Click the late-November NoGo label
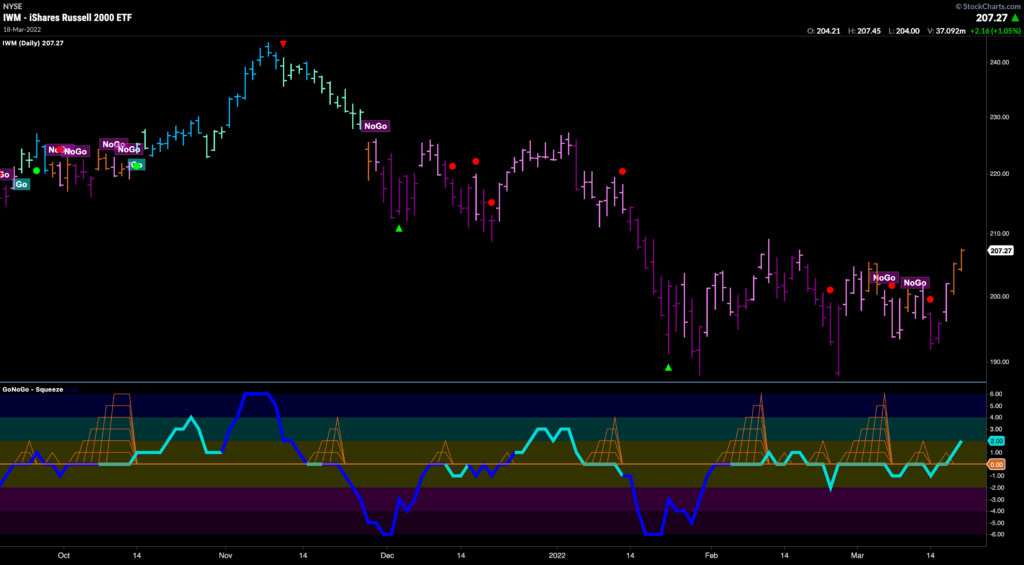Screen dimensions: 1024x565 coord(376,126)
